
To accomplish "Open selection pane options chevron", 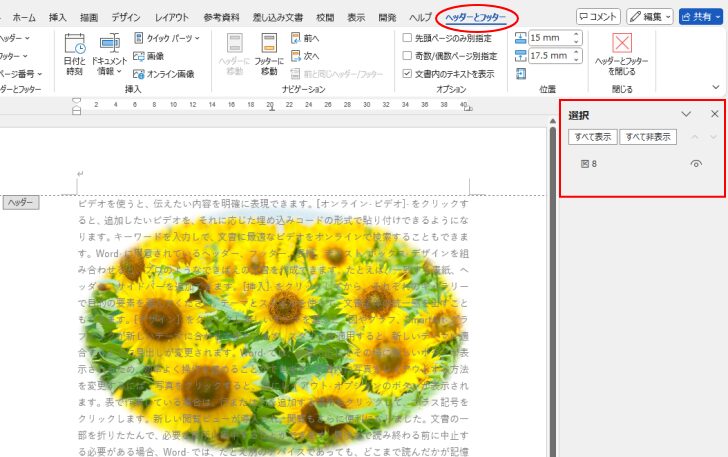I will click(686, 114).
